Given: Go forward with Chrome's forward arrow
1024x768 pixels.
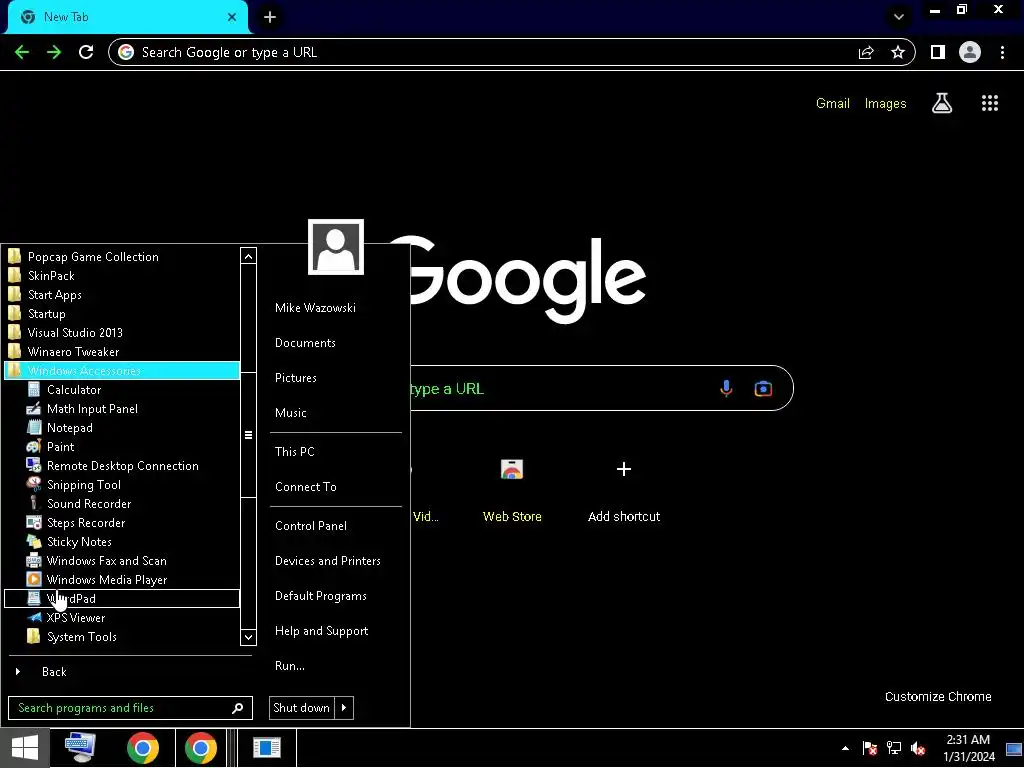Looking at the screenshot, I should click(x=54, y=52).
